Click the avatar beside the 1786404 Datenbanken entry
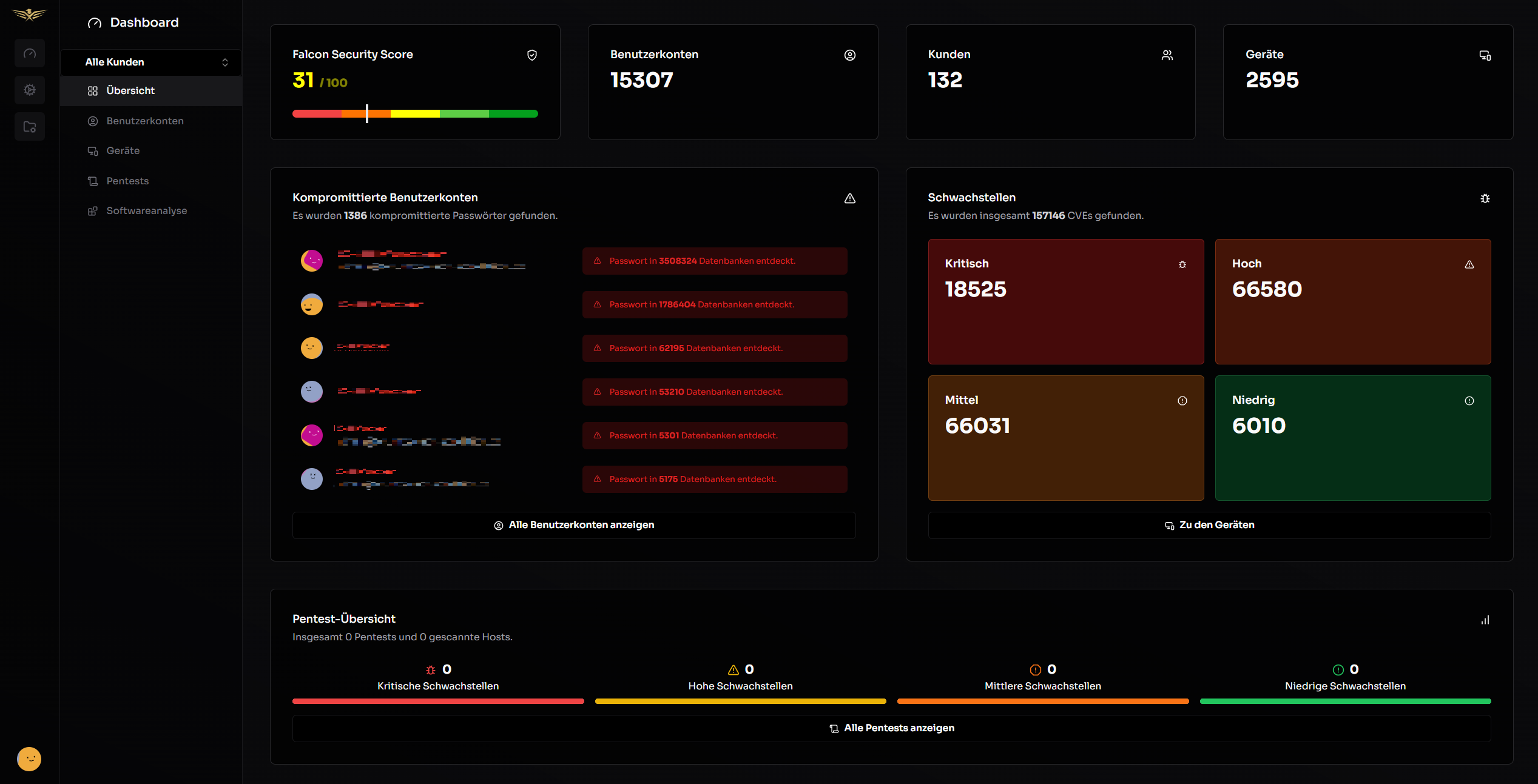This screenshot has height=784, width=1538. click(x=312, y=304)
